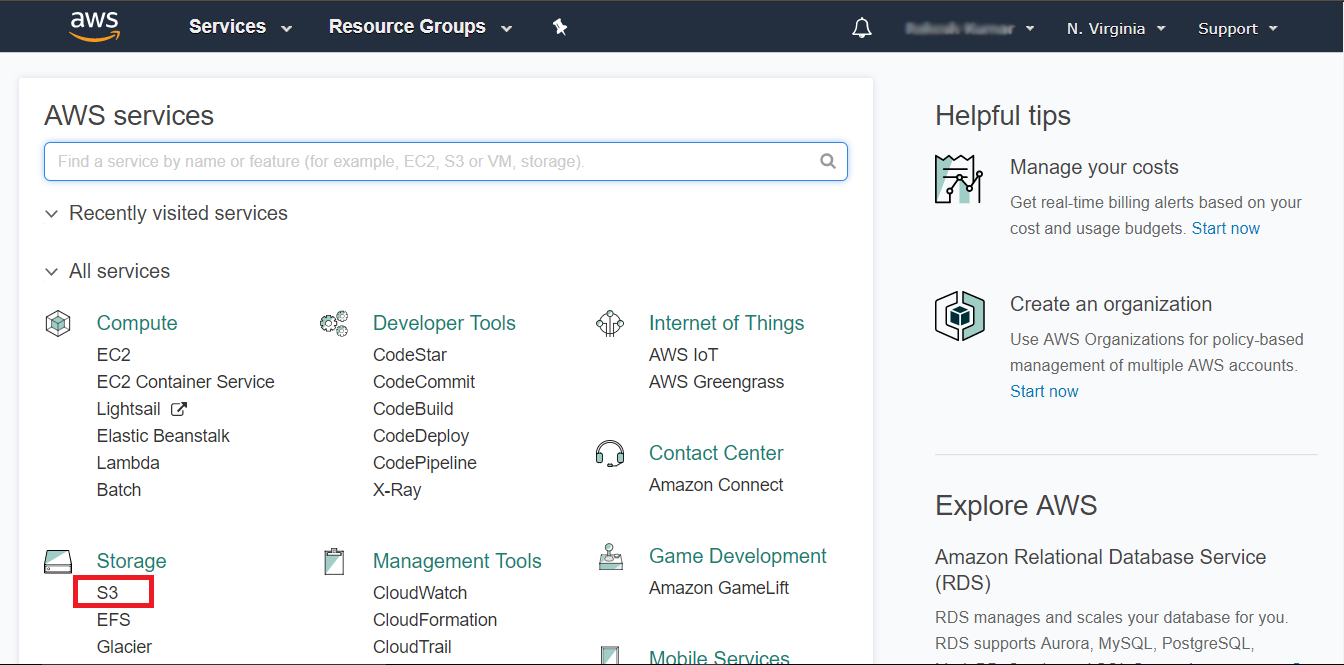Screen dimensions: 1344x665
Task: Click the pin shortcut icon in navbar
Action: [x=560, y=28]
